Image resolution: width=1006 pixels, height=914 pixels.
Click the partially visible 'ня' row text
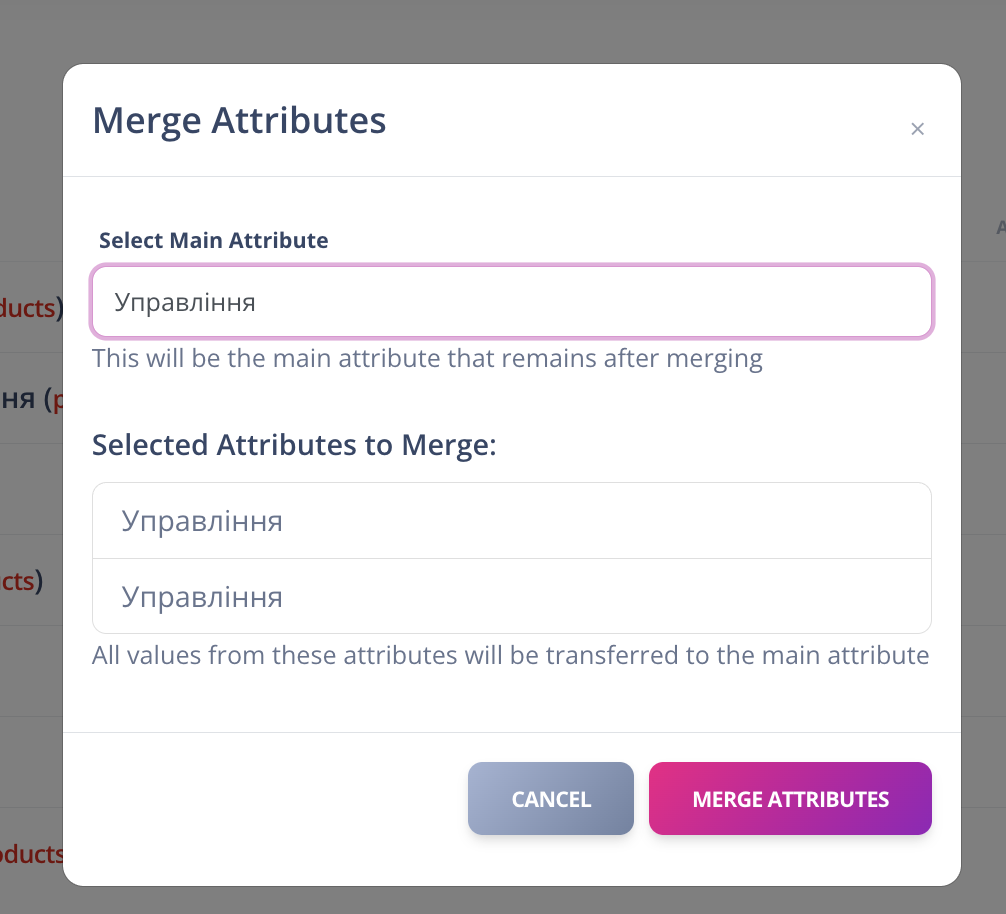18,400
